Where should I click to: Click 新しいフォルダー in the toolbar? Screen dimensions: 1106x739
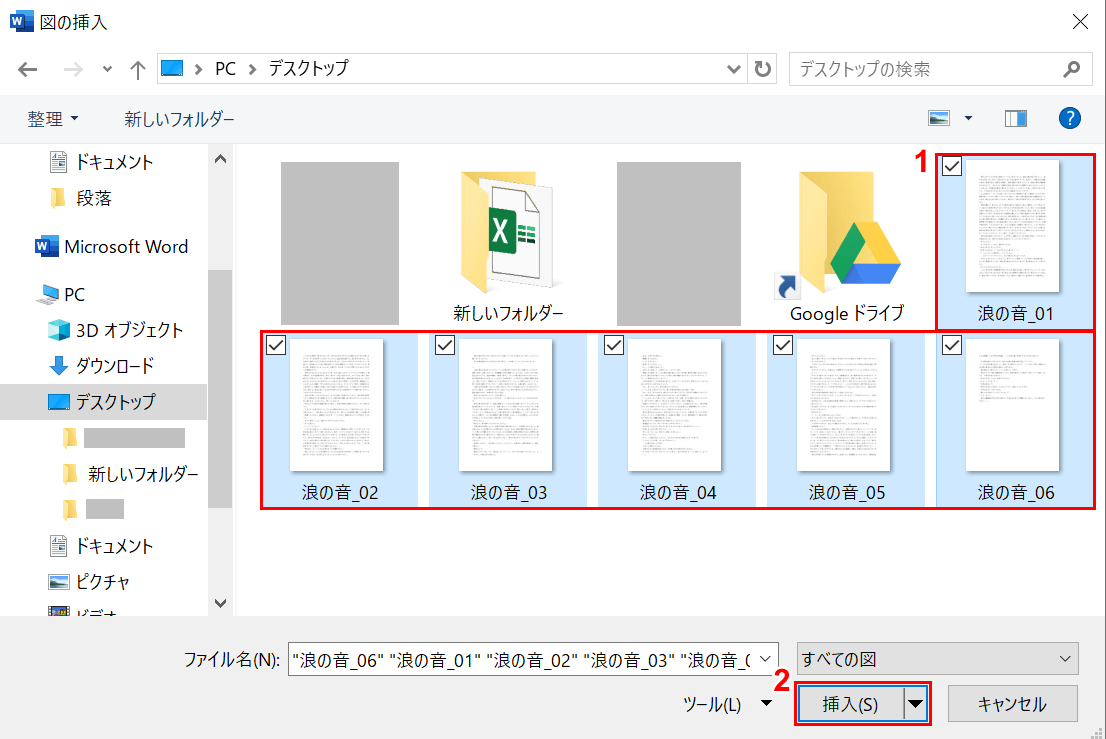point(179,119)
